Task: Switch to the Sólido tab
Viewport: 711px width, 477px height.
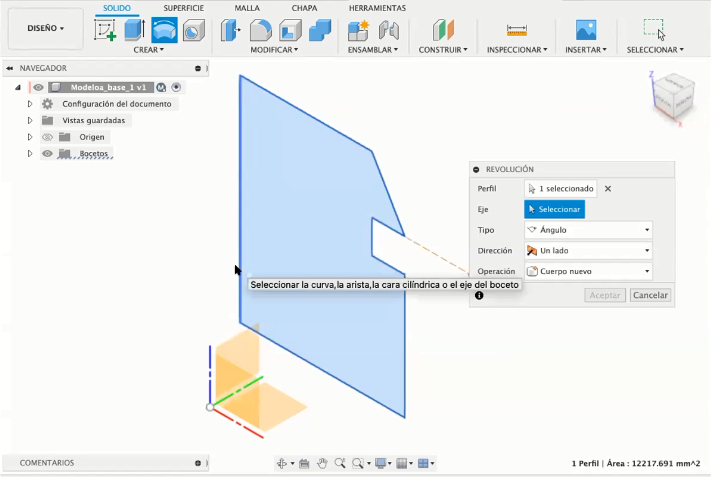Action: coord(117,8)
